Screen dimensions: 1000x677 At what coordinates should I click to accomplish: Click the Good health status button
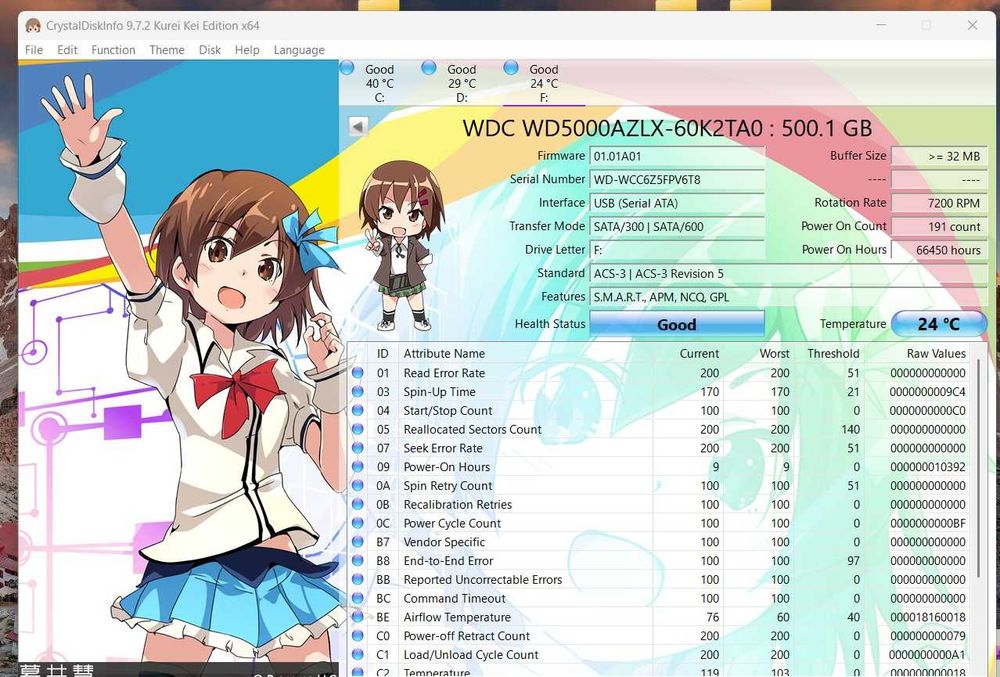click(x=677, y=324)
